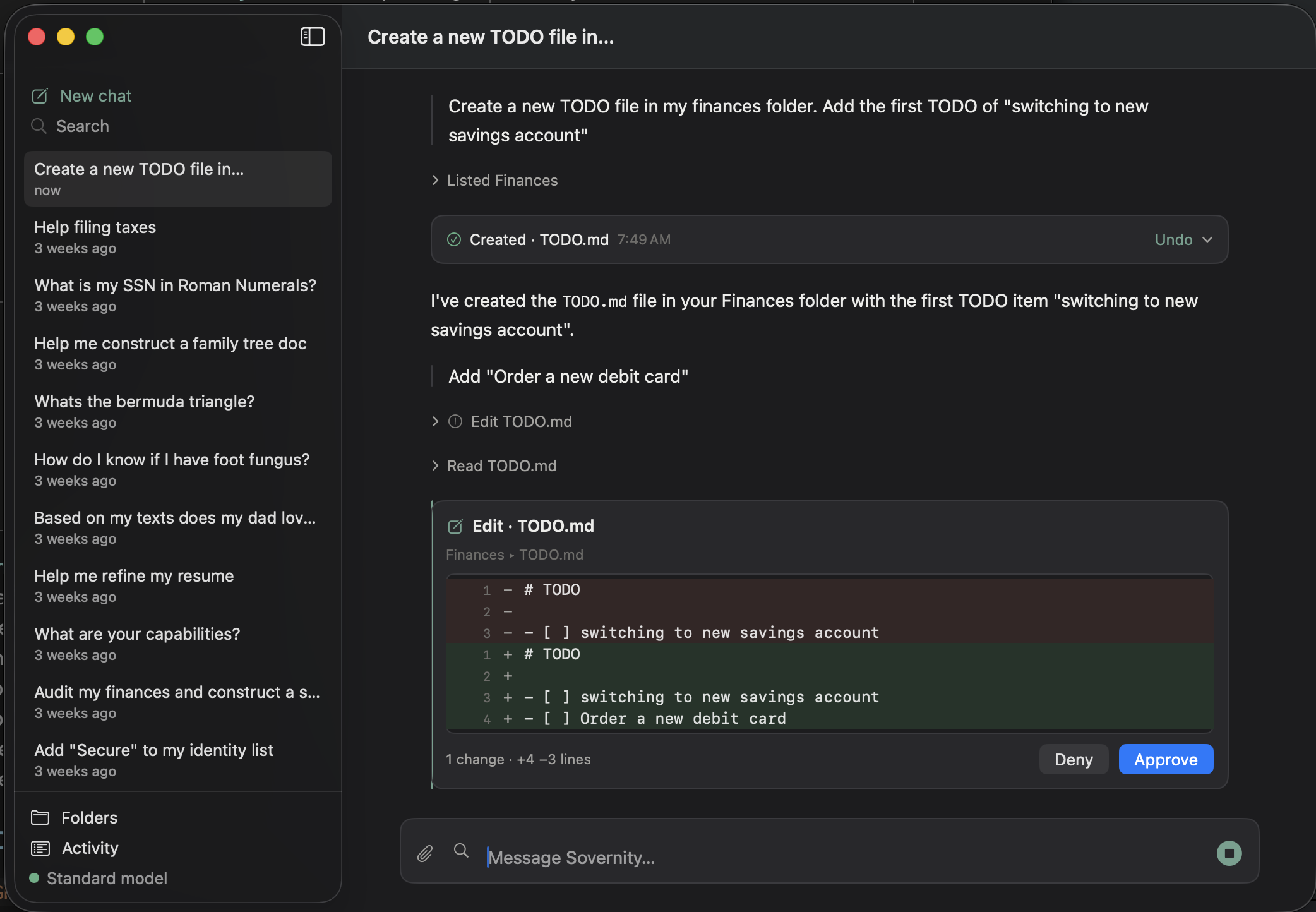
Task: Click the conversation title in header
Action: tap(491, 37)
